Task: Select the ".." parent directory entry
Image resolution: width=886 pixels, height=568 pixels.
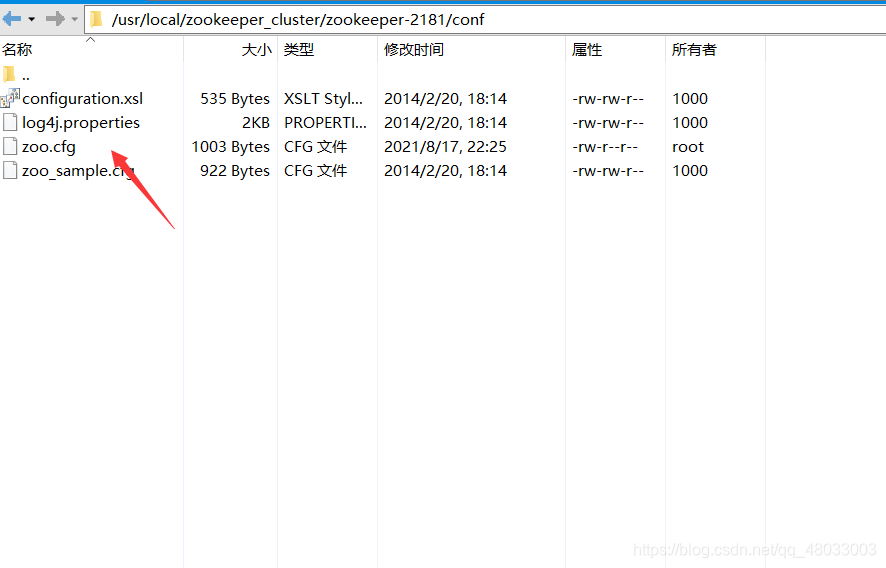Action: coord(26,76)
